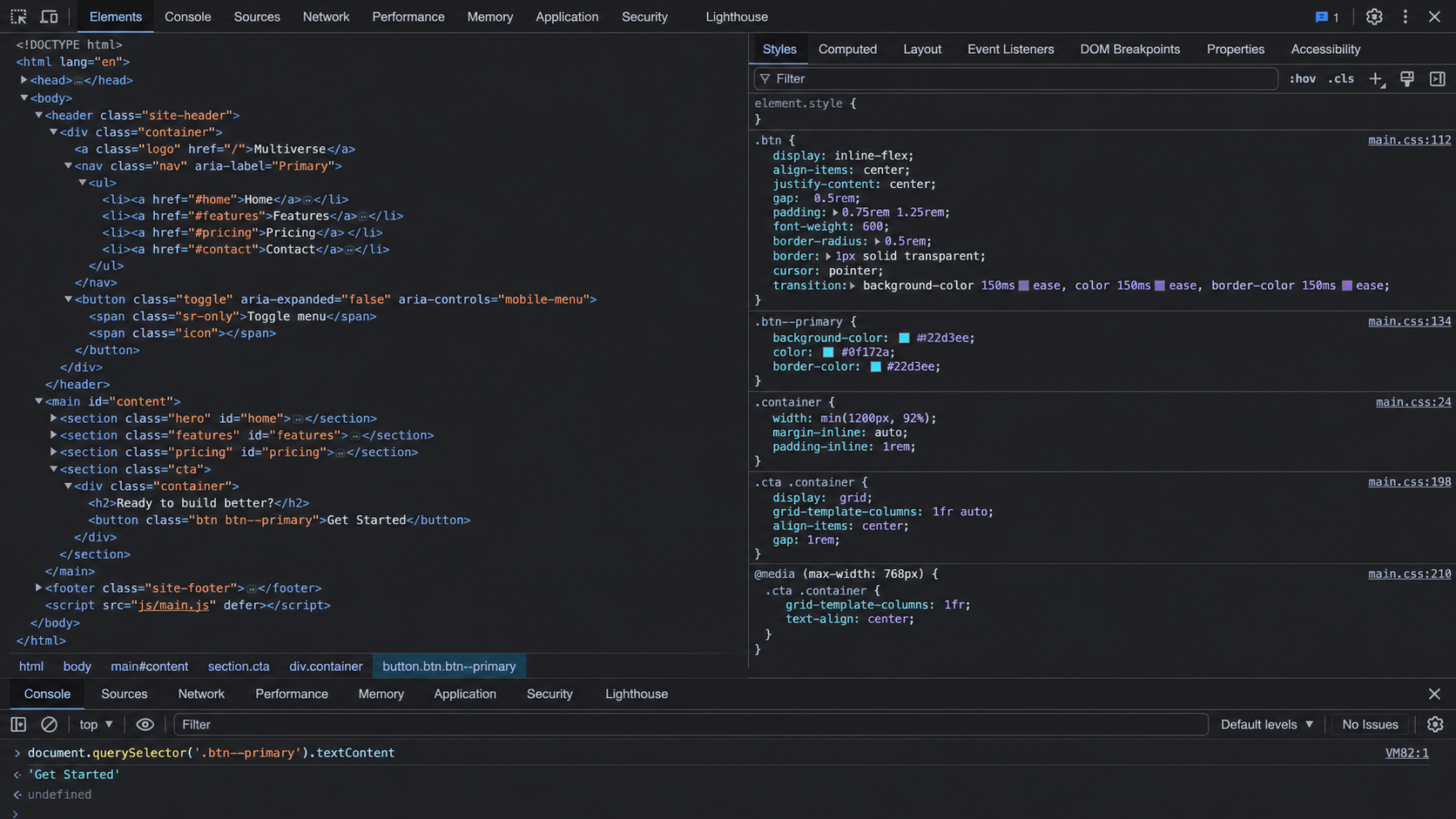Open DevTools settings gear icon
This screenshot has width=1456, height=819.
tap(1374, 17)
